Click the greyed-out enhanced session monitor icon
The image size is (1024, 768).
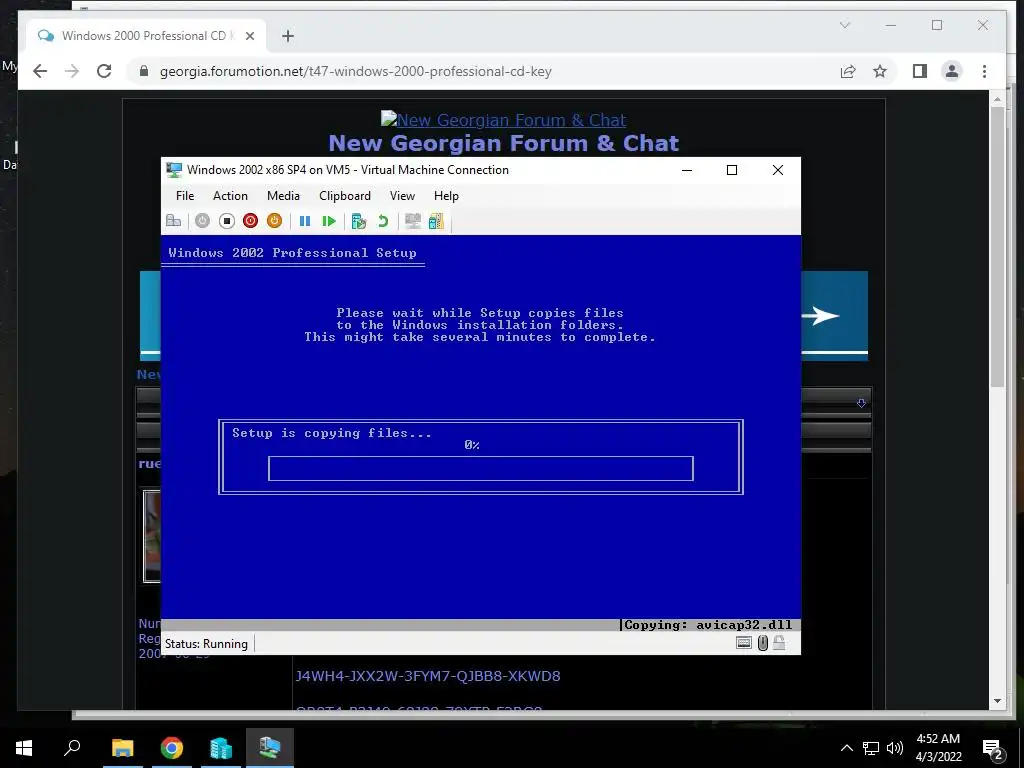point(412,221)
